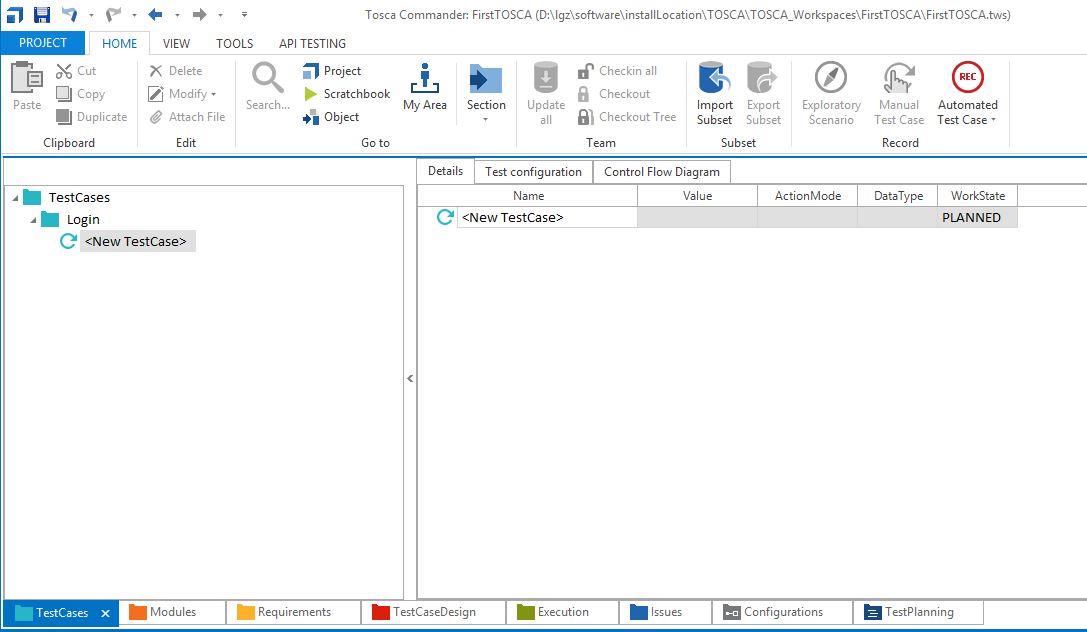Open the PROJECT ribbon tab
1087x632 pixels.
pyautogui.click(x=43, y=43)
